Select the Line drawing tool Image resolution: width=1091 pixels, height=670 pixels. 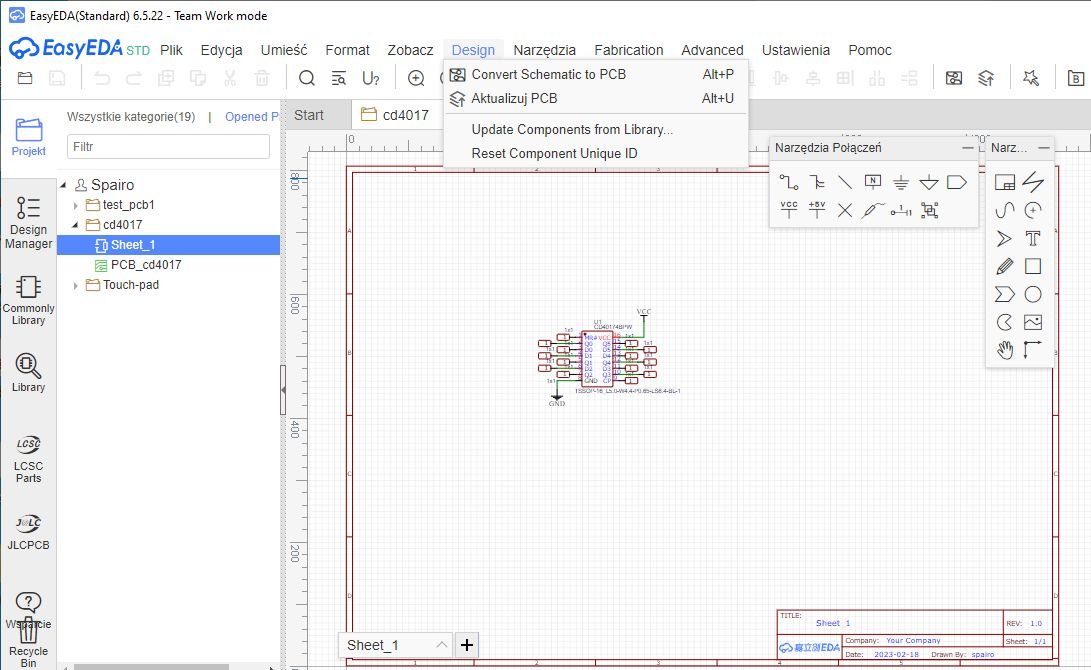[1033, 182]
